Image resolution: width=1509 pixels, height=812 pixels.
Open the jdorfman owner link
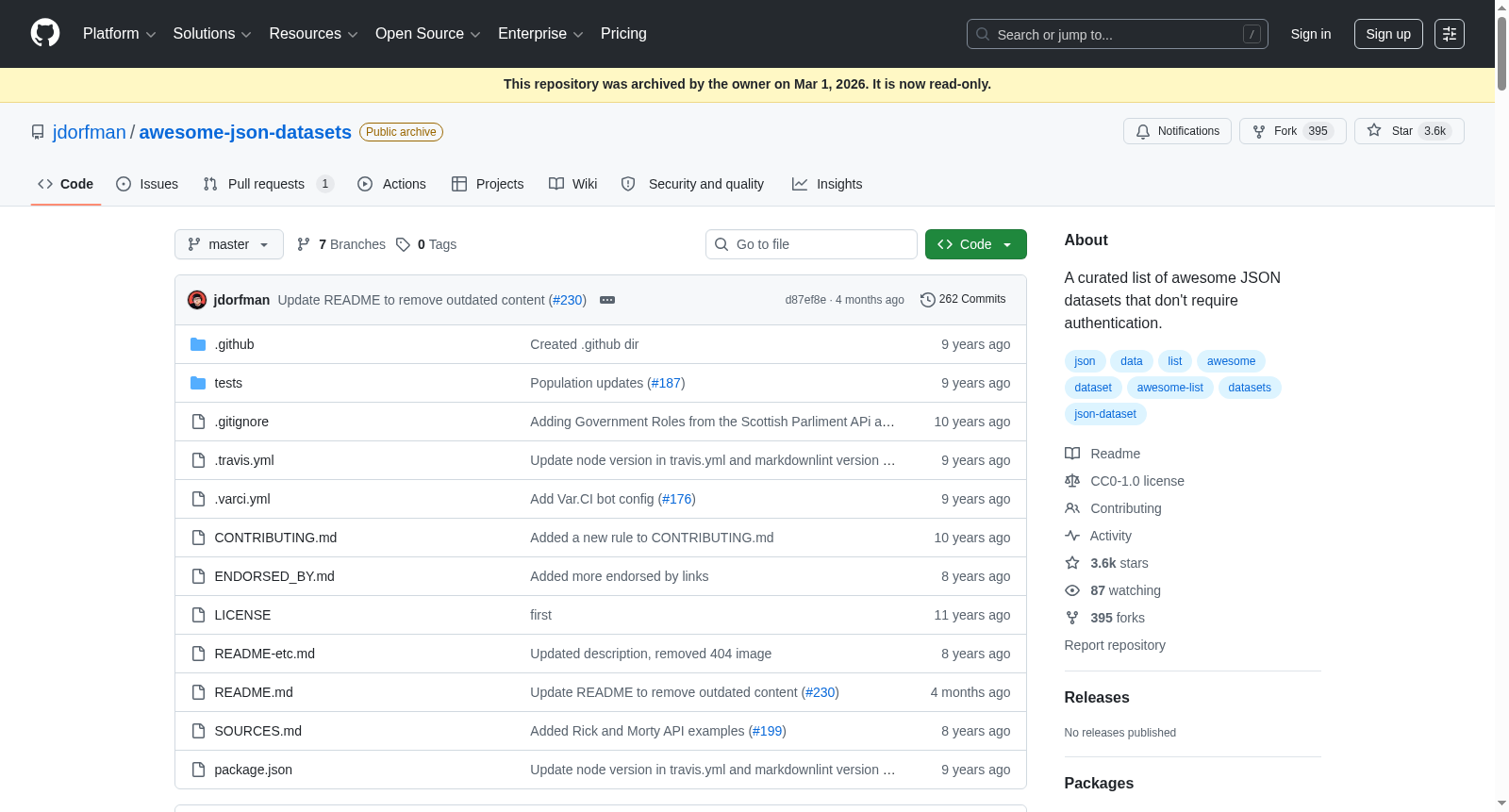click(90, 132)
